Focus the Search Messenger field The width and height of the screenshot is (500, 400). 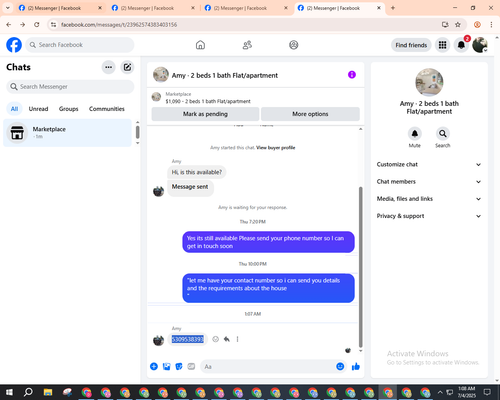pyautogui.click(x=70, y=87)
